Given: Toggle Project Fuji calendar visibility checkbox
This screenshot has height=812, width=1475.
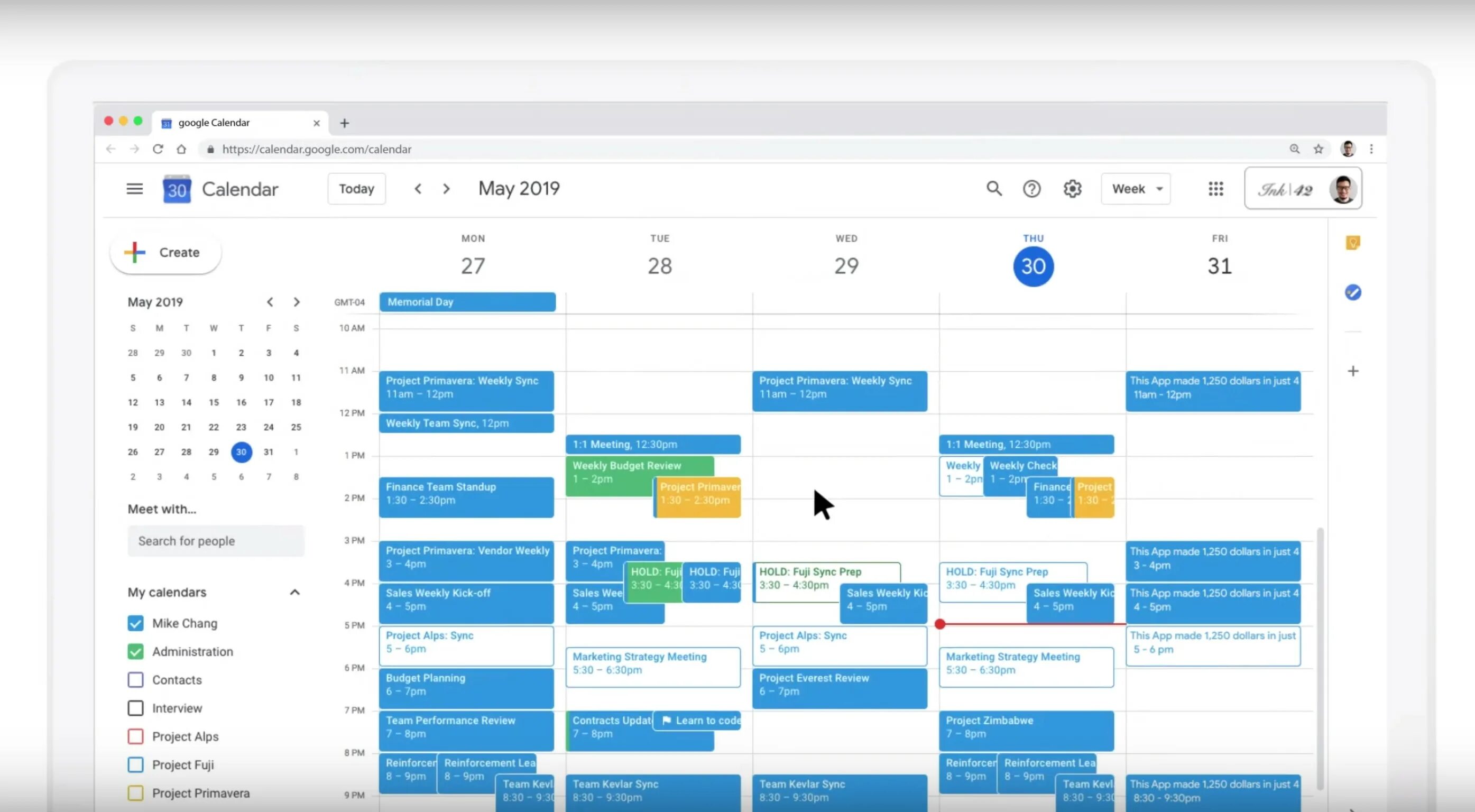Looking at the screenshot, I should pyautogui.click(x=134, y=764).
